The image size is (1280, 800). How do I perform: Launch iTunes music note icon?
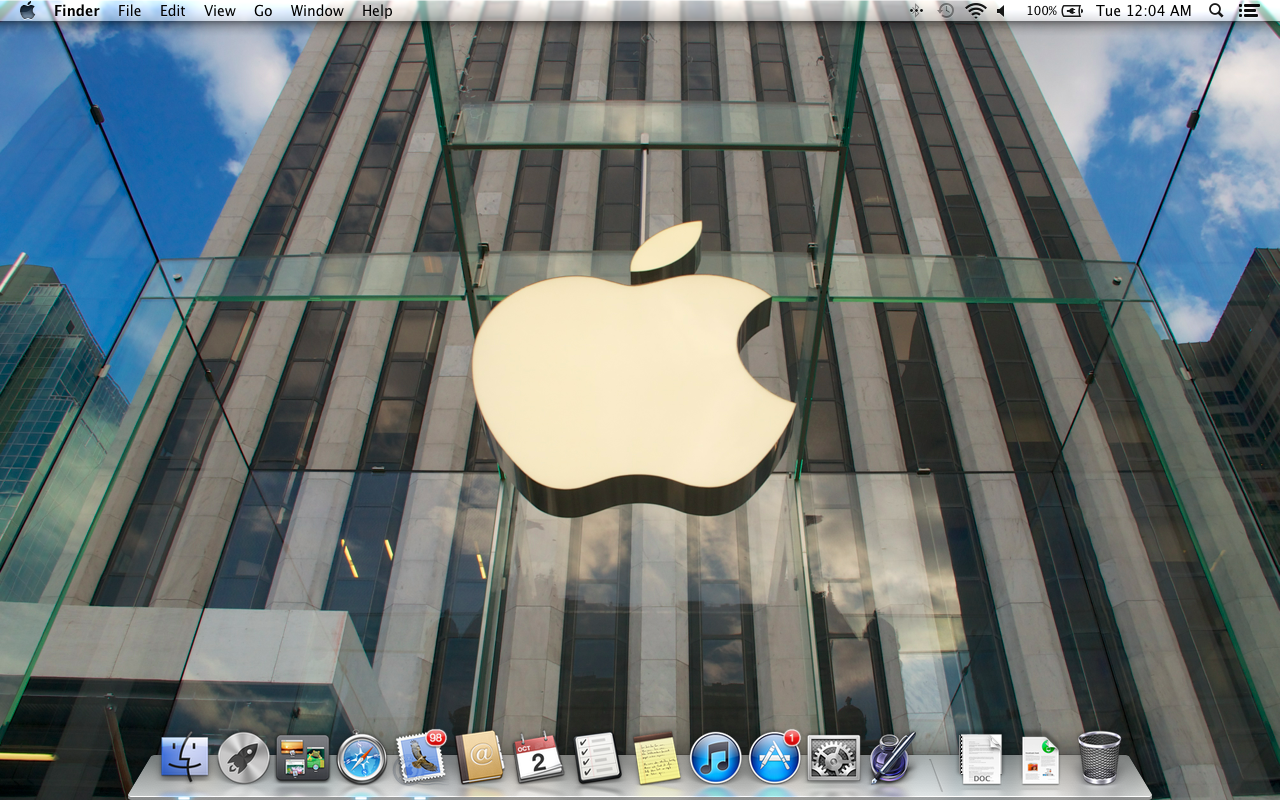pyautogui.click(x=715, y=758)
